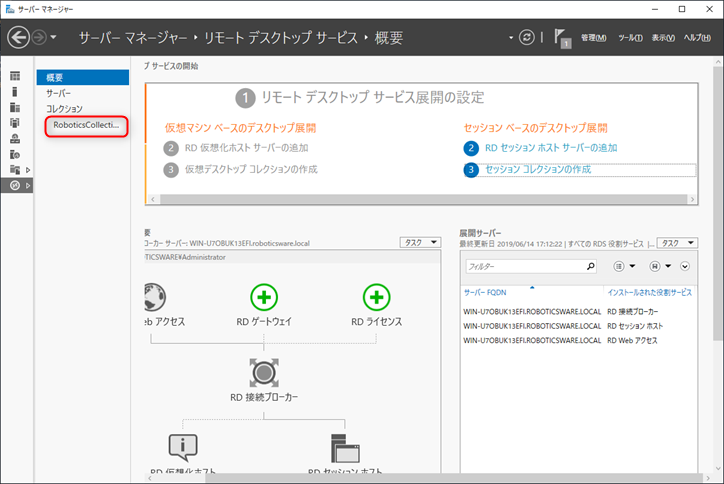Click the back navigation arrow
Screen dimensions: 724x484
[x=19, y=38]
